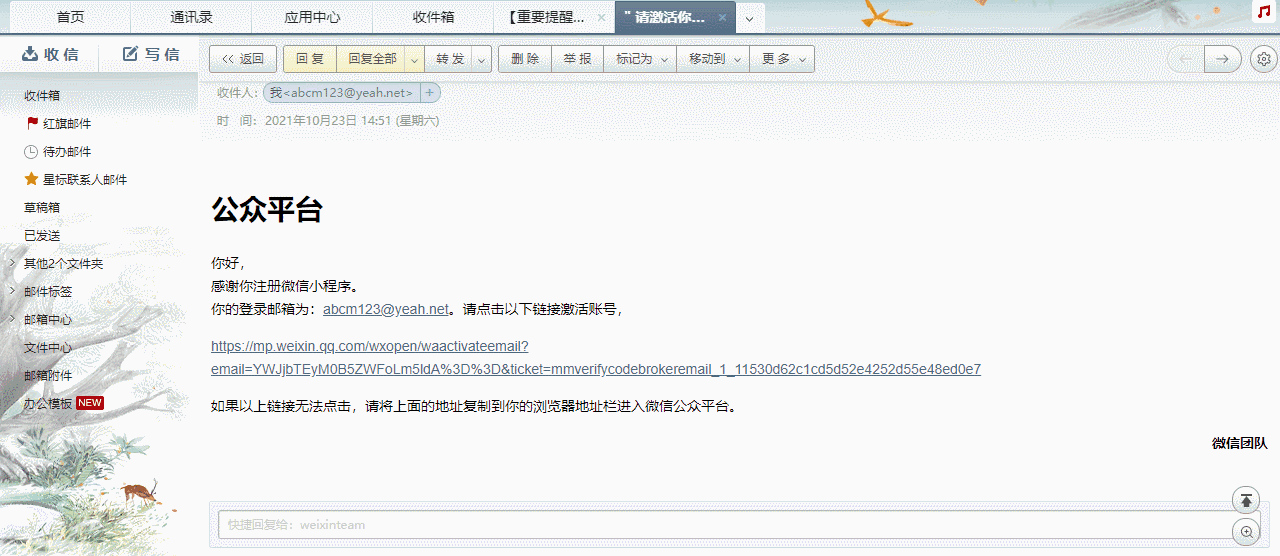Close the 重要提醒 tab
Image resolution: width=1280 pixels, height=556 pixels.
tap(601, 18)
